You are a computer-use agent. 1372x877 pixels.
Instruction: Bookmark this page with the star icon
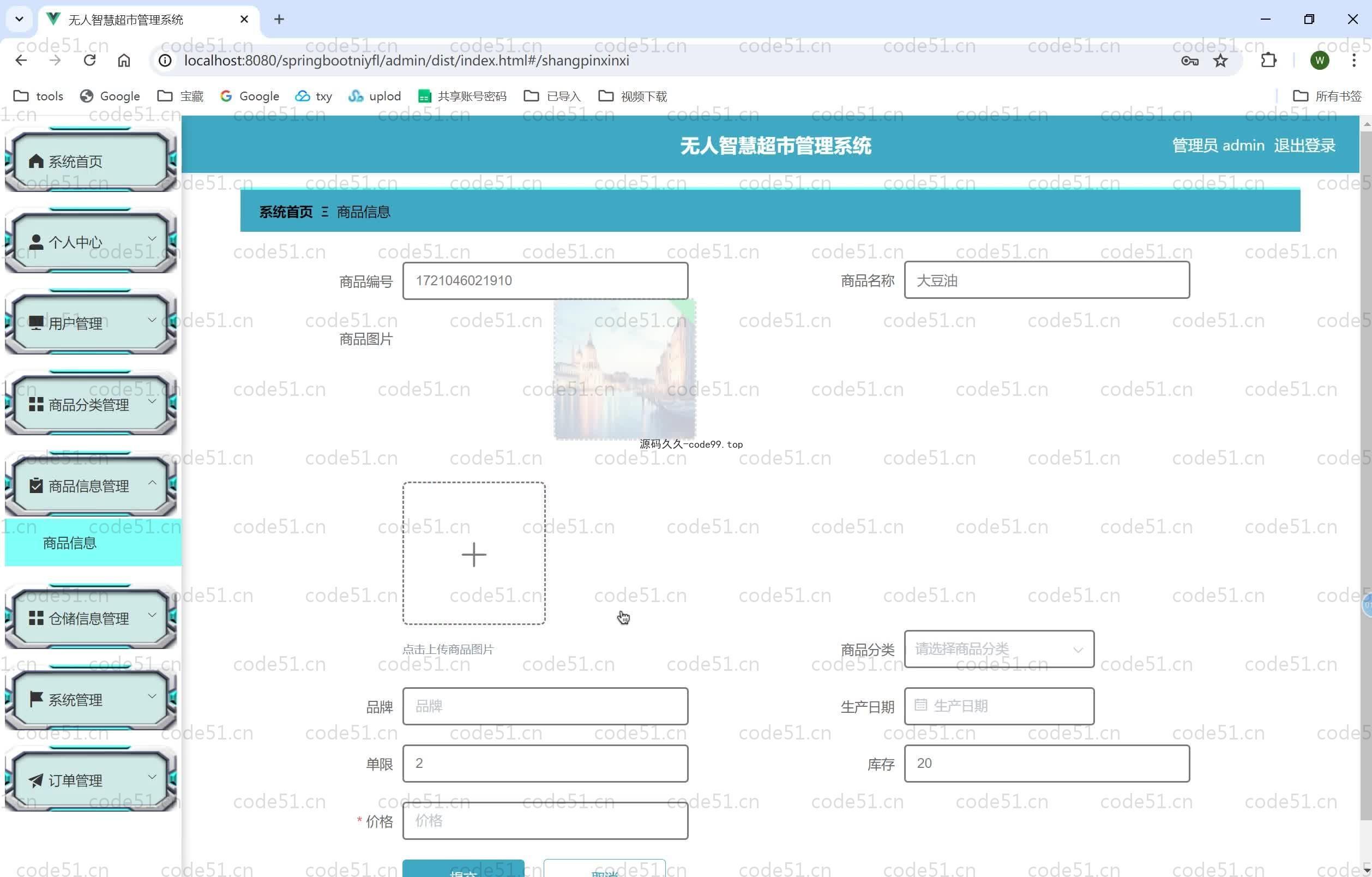click(1220, 61)
